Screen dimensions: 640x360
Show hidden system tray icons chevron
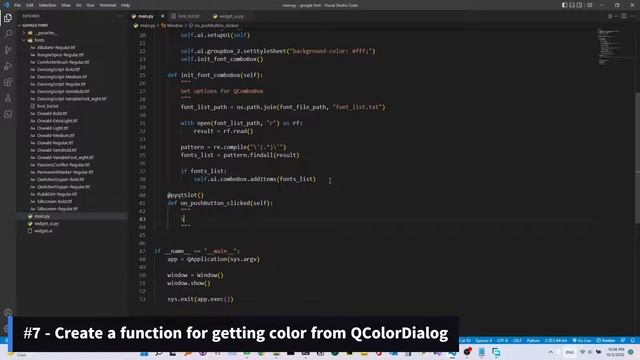551,352
